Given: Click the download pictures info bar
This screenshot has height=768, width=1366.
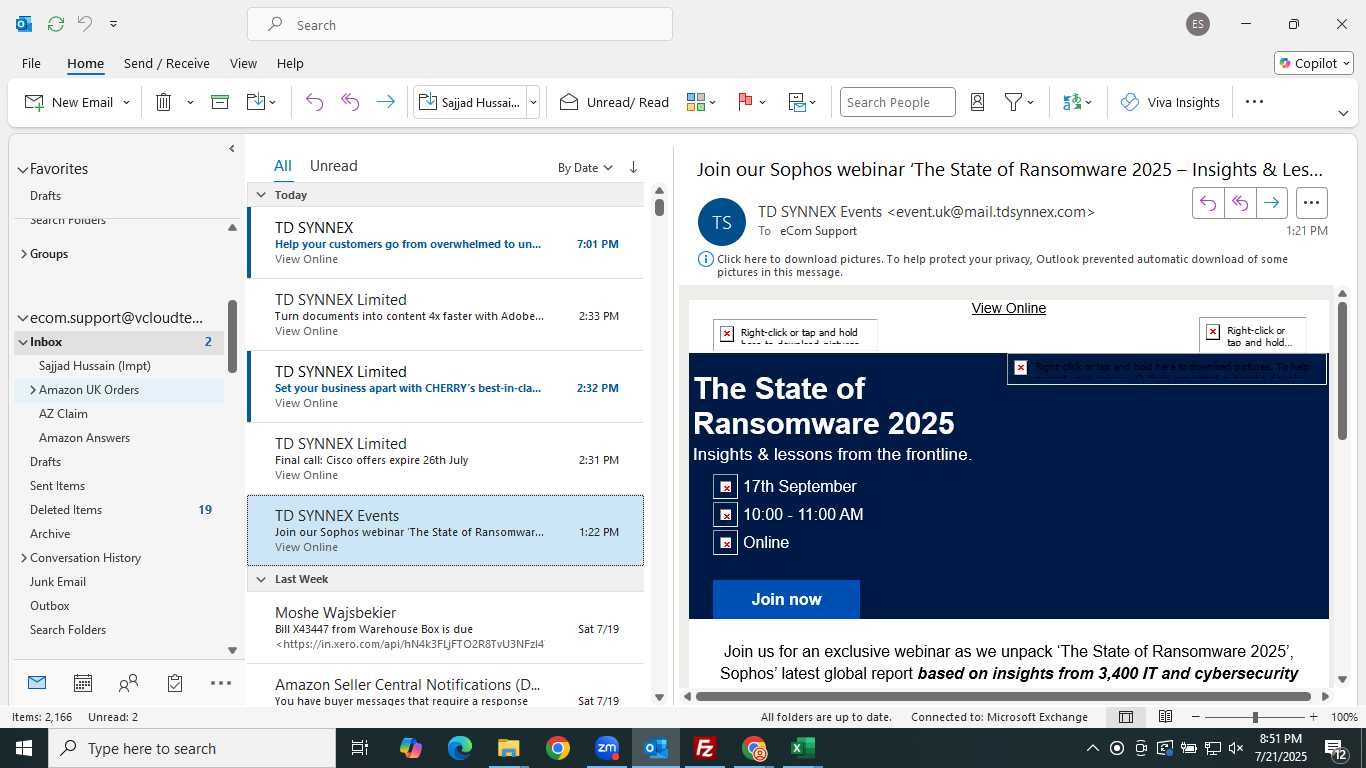Looking at the screenshot, I should [x=1002, y=265].
